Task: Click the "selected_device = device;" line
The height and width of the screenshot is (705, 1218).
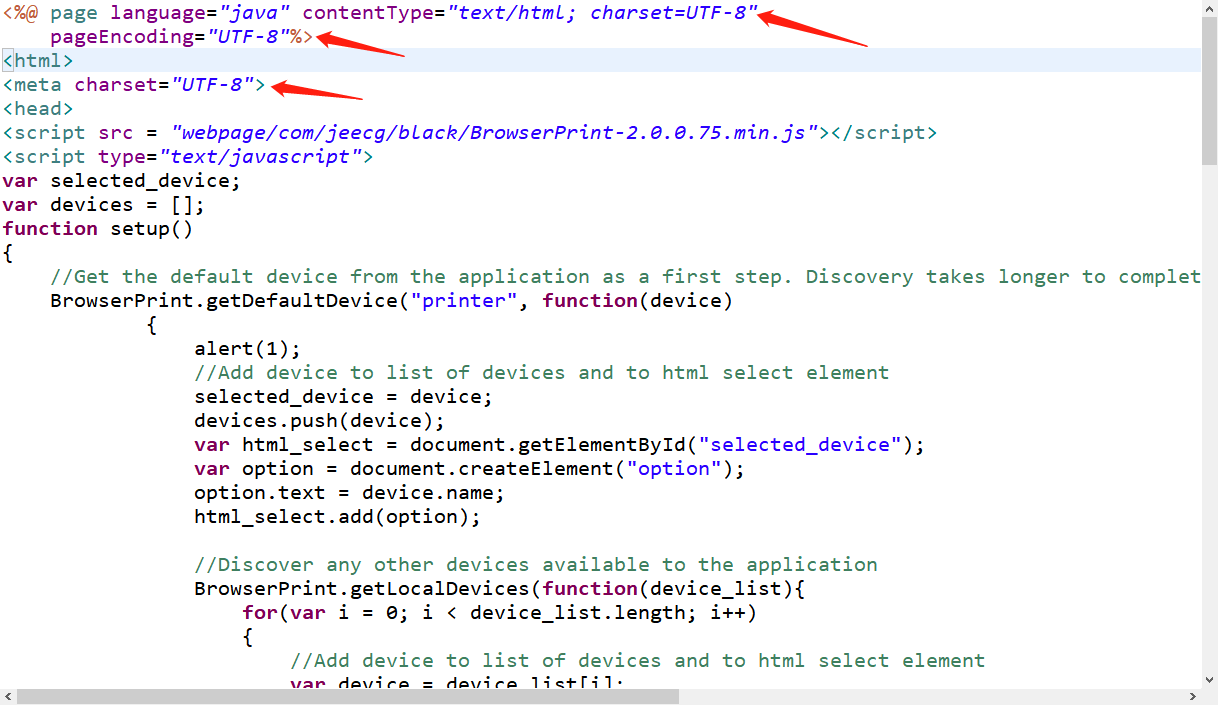Action: coord(344,397)
